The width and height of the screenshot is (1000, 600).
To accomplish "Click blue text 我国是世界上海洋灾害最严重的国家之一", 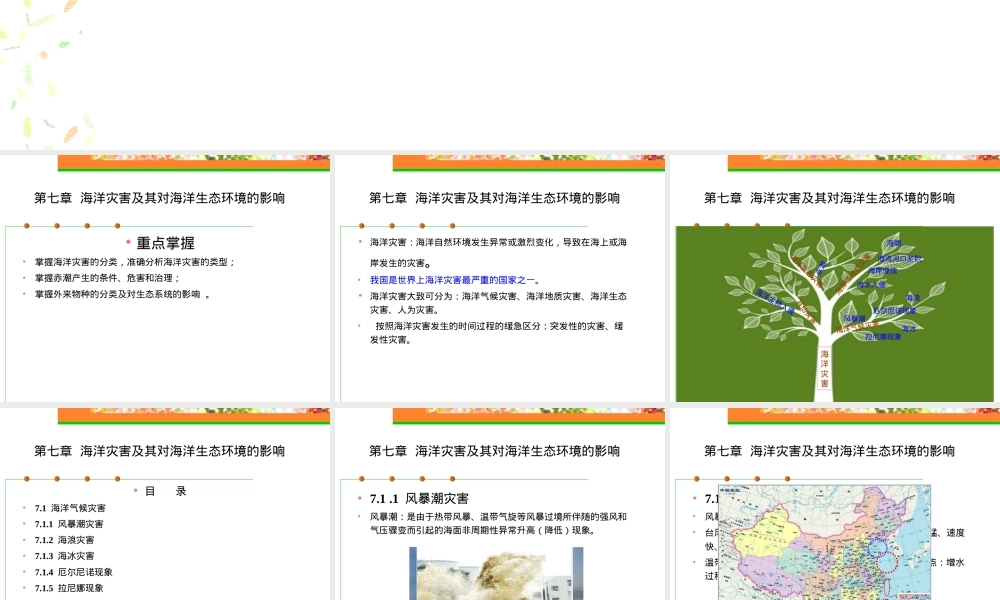I will tap(455, 280).
